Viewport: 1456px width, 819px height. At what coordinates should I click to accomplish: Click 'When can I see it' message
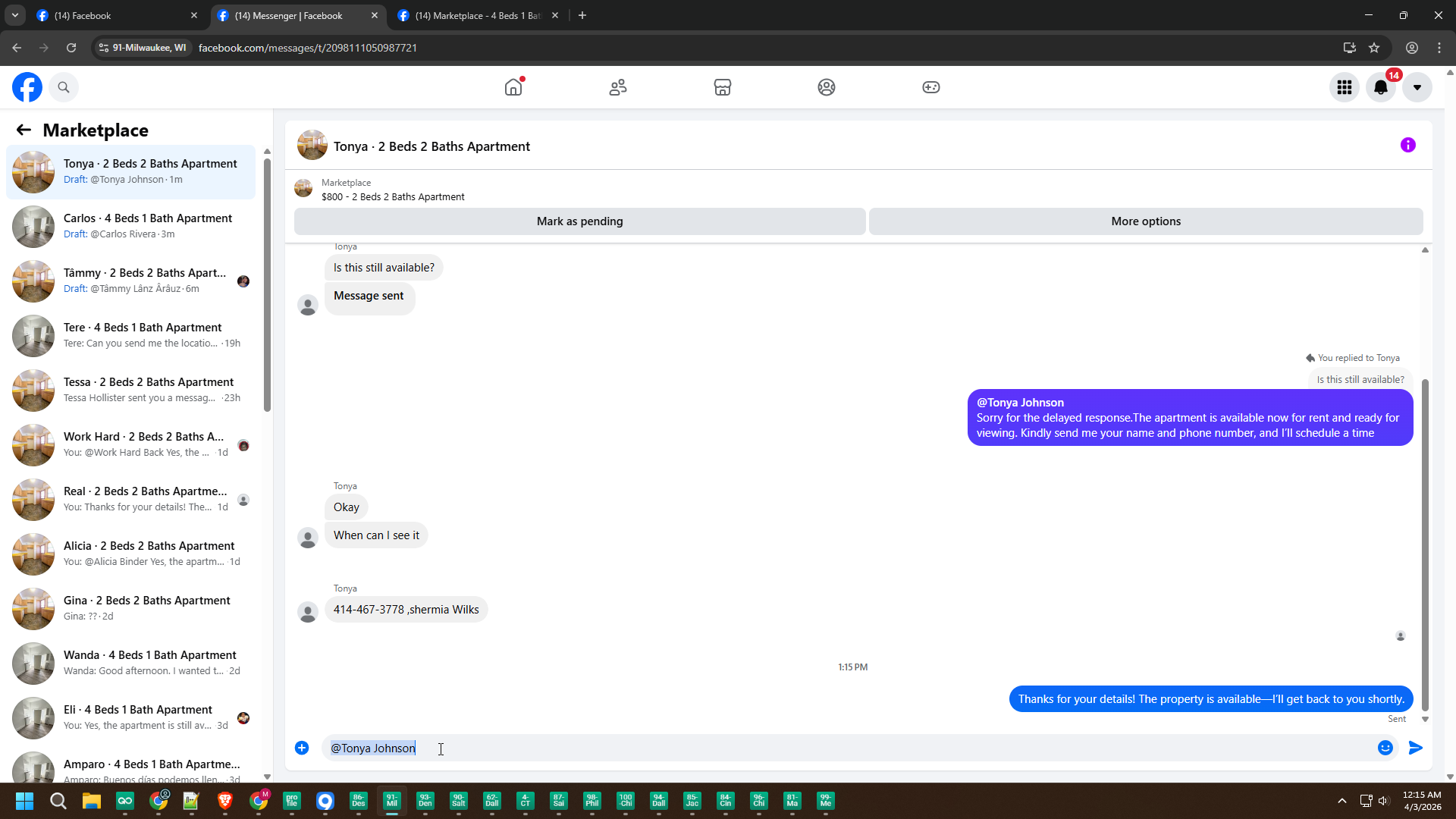click(x=376, y=535)
